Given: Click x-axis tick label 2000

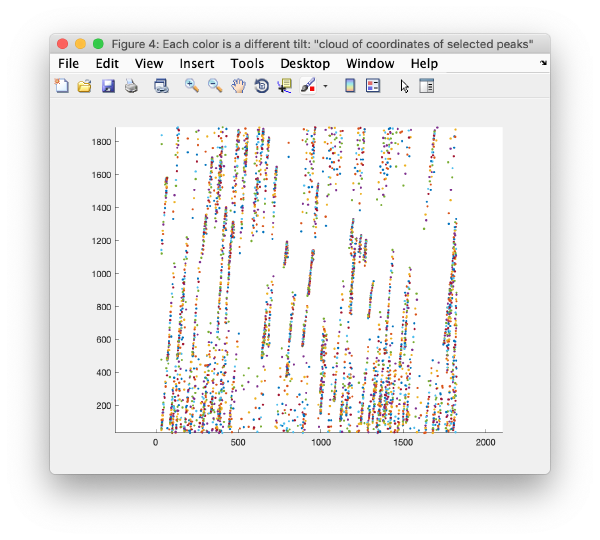Looking at the screenshot, I should tap(485, 442).
